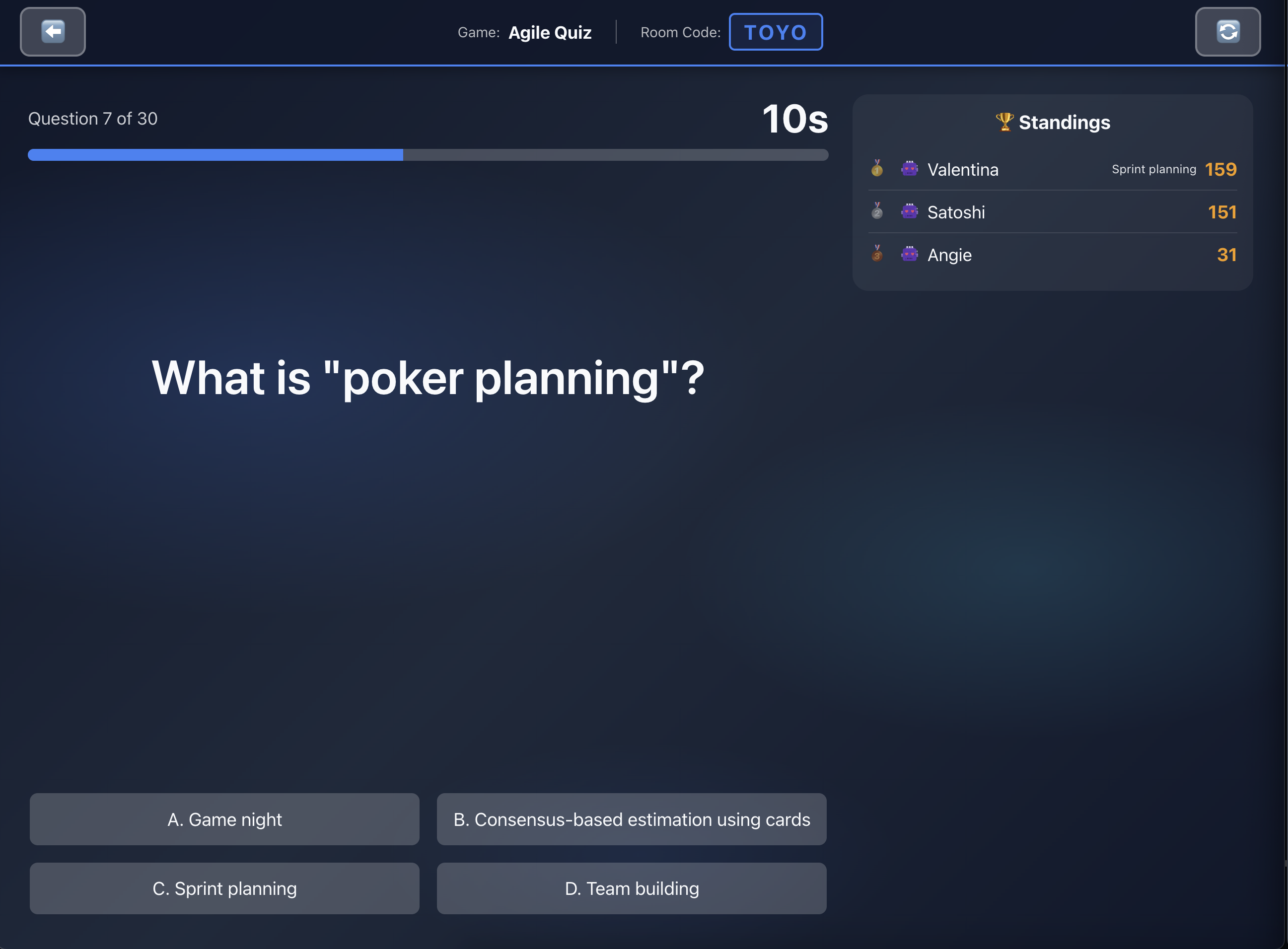This screenshot has width=1288, height=949.
Task: Click the trophy icon beside Standings
Action: click(x=1004, y=122)
